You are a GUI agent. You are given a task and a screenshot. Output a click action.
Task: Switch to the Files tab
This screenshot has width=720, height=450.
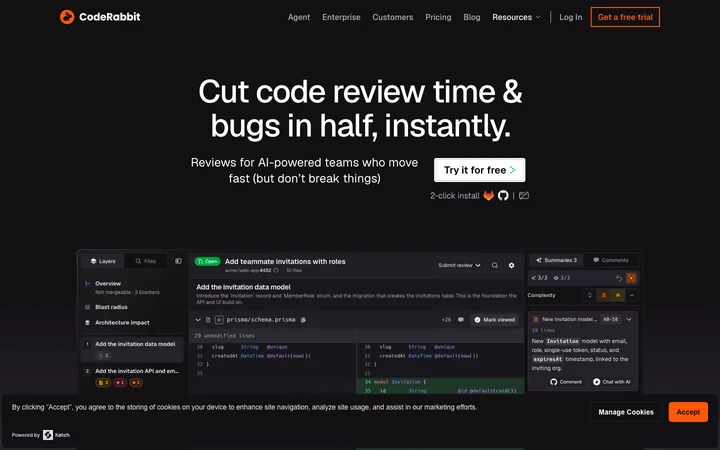(146, 261)
